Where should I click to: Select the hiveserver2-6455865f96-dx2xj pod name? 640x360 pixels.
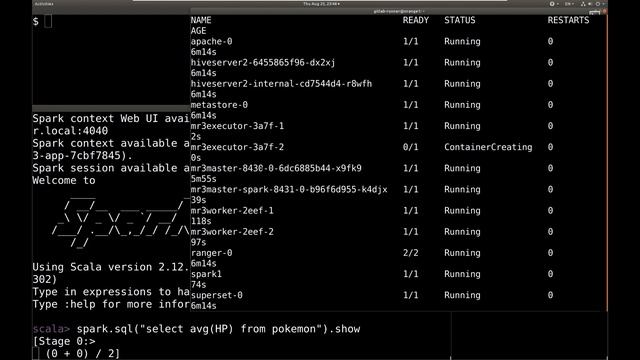[x=263, y=62]
